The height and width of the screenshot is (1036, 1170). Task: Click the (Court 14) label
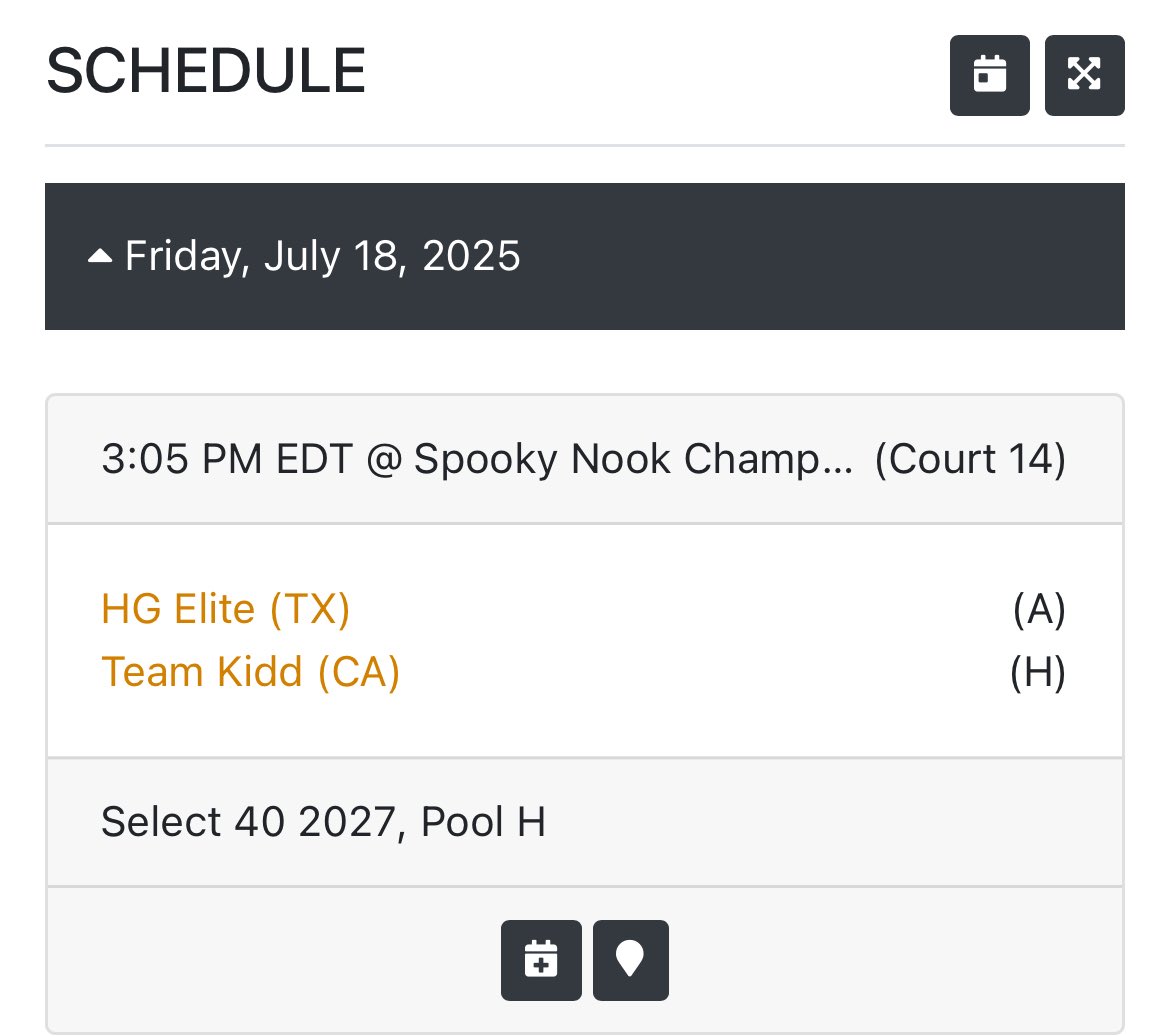point(970,458)
